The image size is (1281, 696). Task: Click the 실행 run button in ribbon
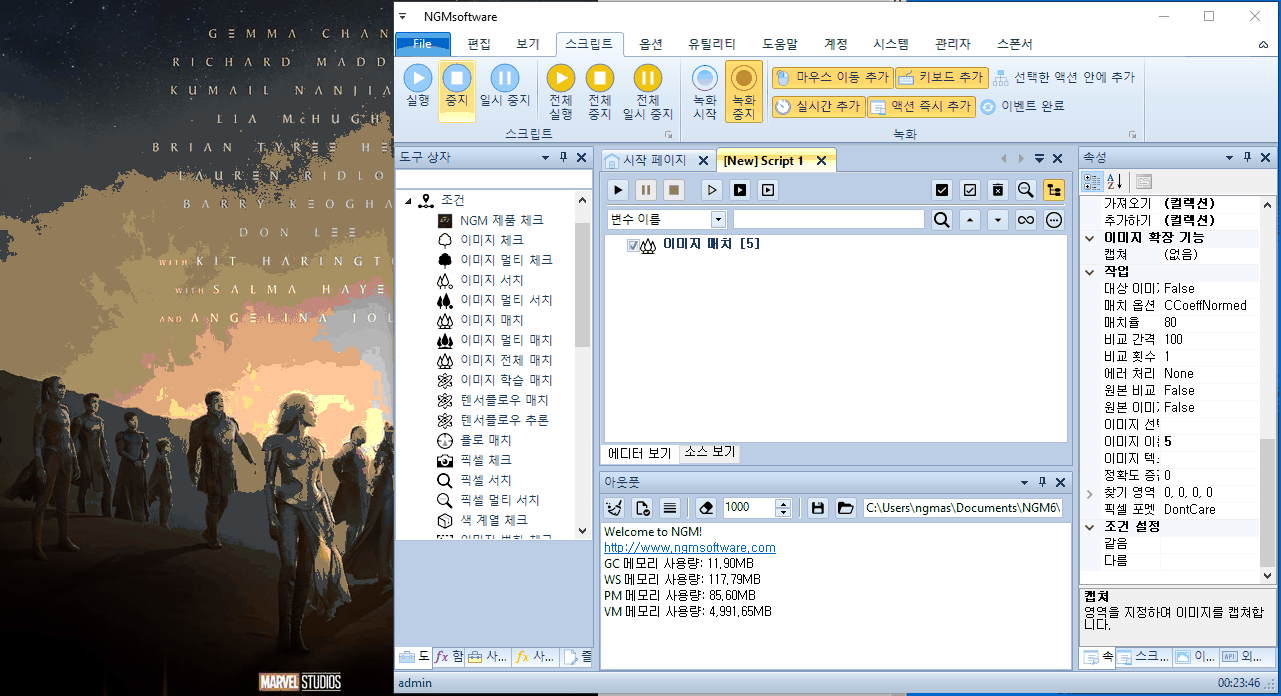point(418,86)
